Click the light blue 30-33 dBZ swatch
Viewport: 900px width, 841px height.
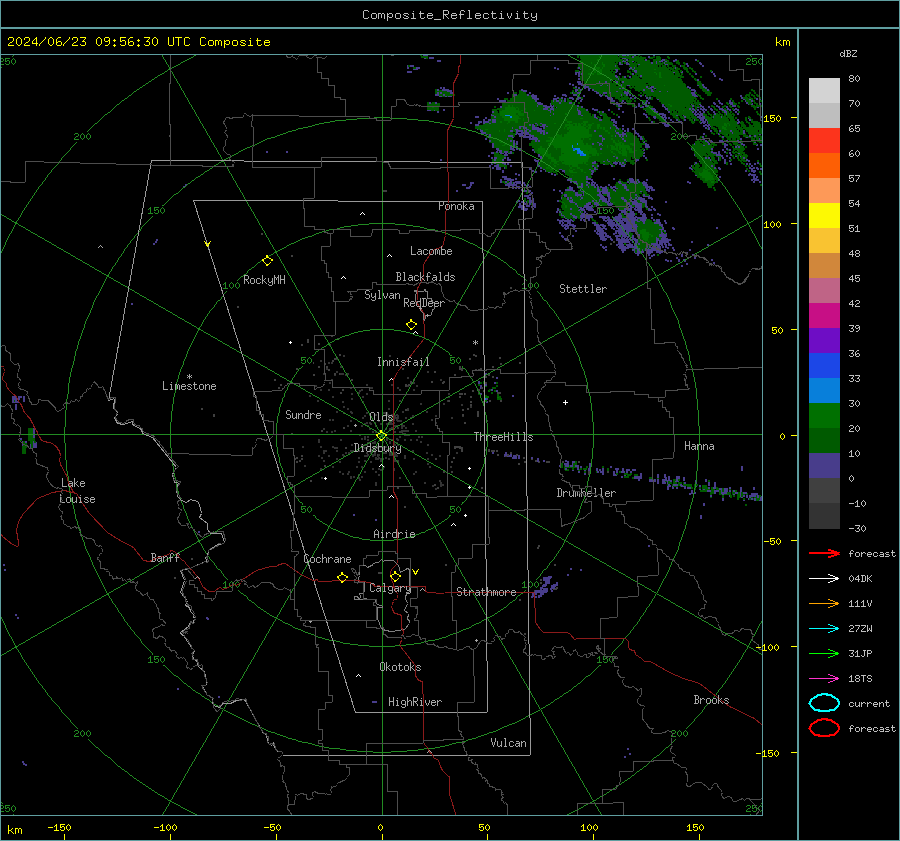point(824,391)
